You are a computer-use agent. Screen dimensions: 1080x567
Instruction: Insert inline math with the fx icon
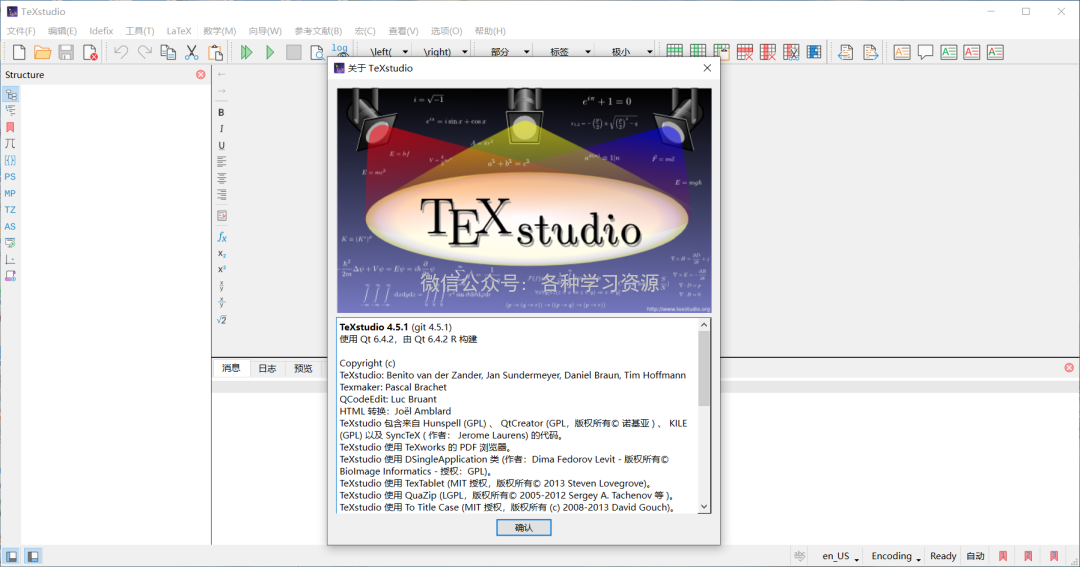[222, 237]
